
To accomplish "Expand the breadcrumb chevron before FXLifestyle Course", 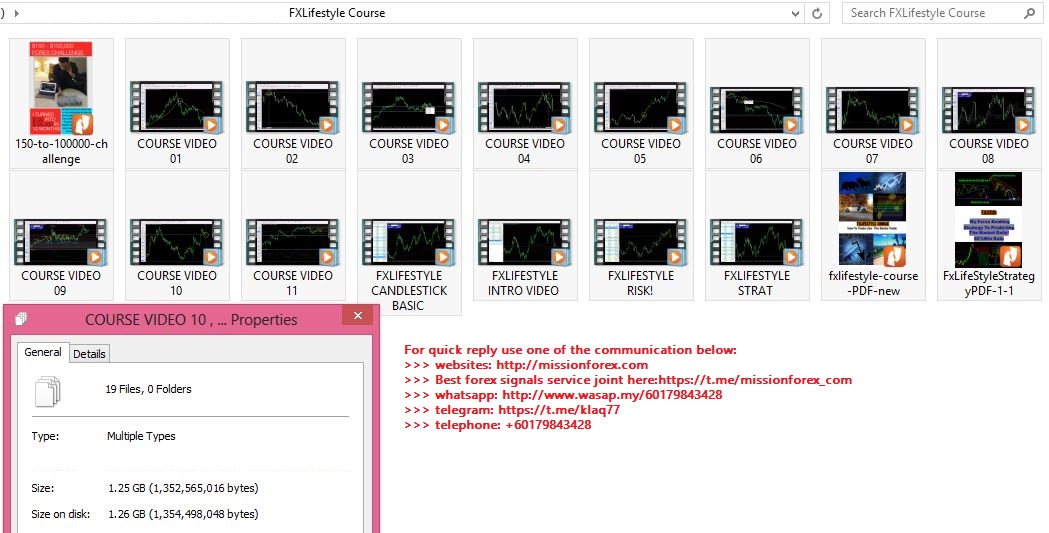I will pos(16,13).
